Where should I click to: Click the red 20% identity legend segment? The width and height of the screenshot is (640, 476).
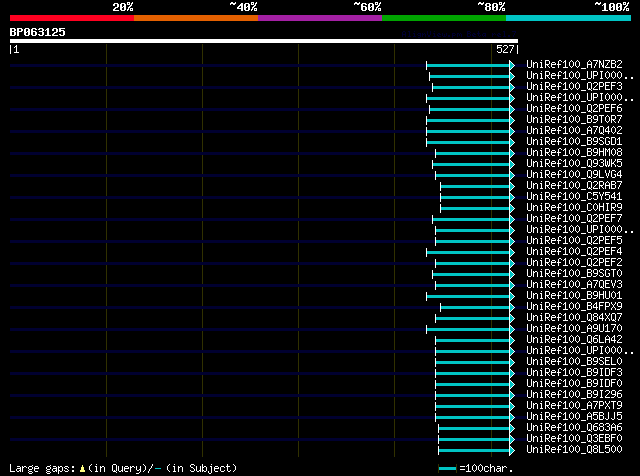click(72, 18)
